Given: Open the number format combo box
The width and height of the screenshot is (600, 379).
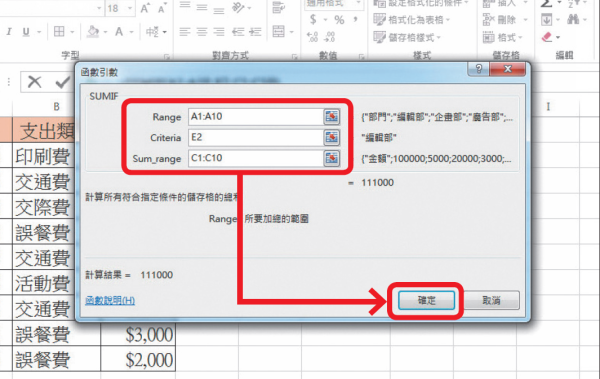Looking at the screenshot, I should pyautogui.click(x=333, y=4).
